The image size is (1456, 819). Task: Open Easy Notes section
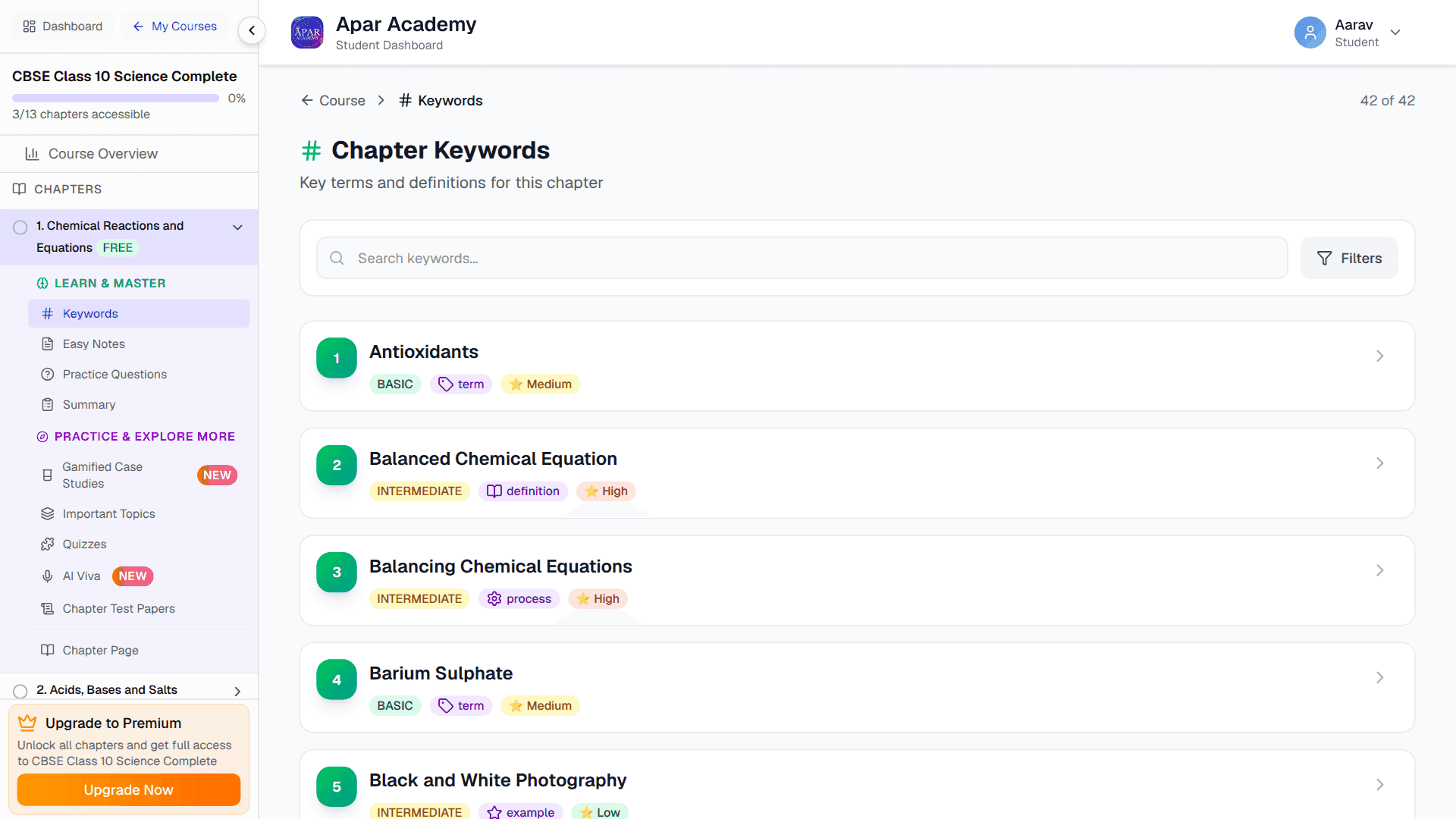(139, 344)
